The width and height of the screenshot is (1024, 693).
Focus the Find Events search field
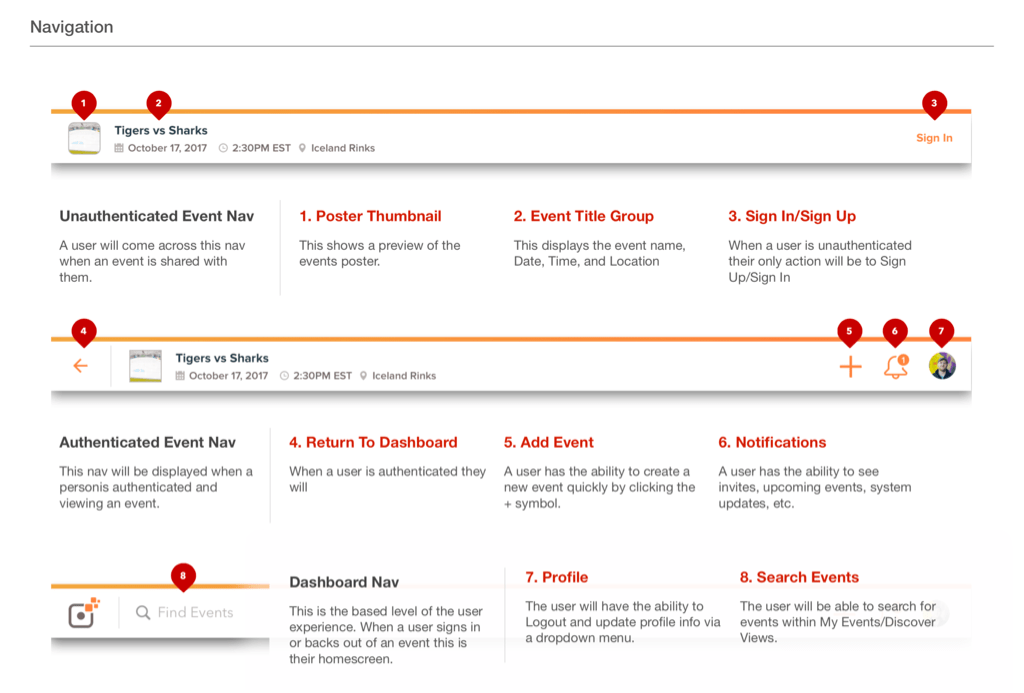pyautogui.click(x=195, y=613)
